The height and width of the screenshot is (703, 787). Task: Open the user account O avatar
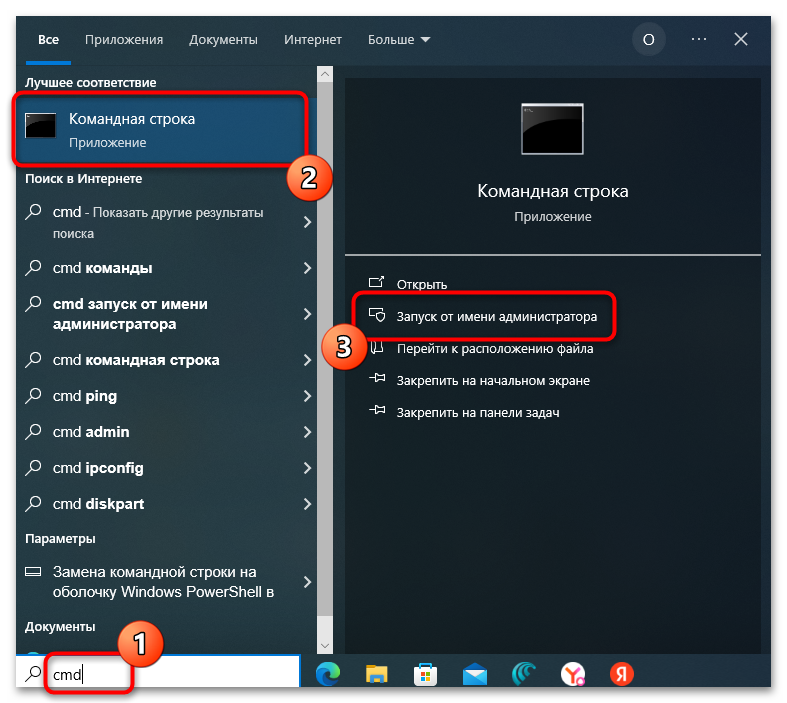[648, 39]
